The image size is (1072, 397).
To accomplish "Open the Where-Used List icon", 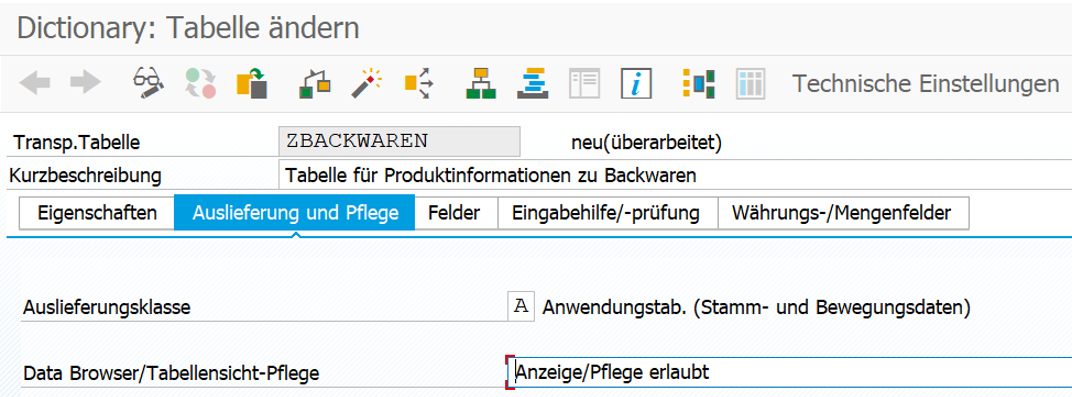I will [419, 83].
